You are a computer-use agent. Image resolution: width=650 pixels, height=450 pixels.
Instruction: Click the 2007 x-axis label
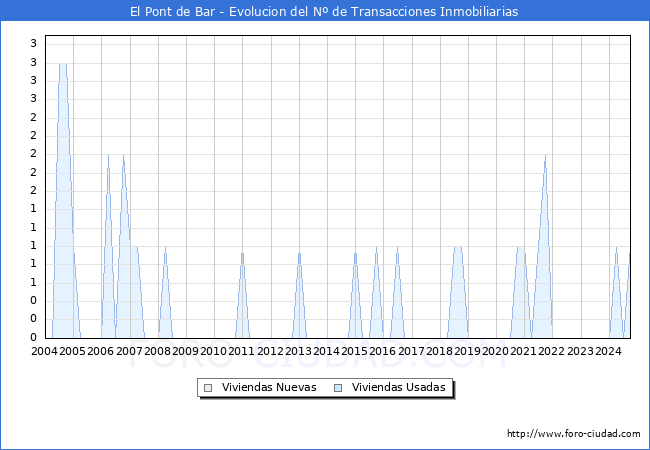129,351
